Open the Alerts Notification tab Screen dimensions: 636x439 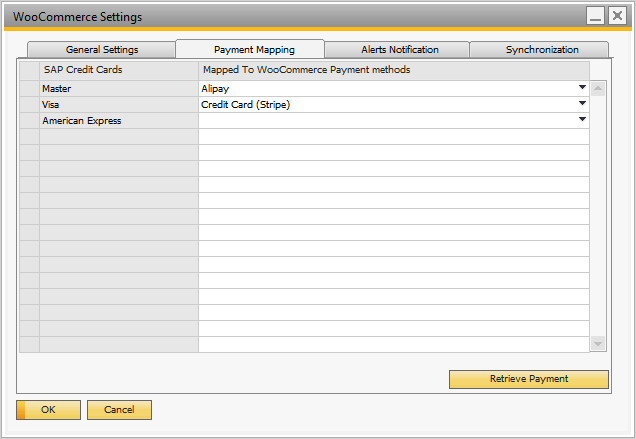coord(399,49)
